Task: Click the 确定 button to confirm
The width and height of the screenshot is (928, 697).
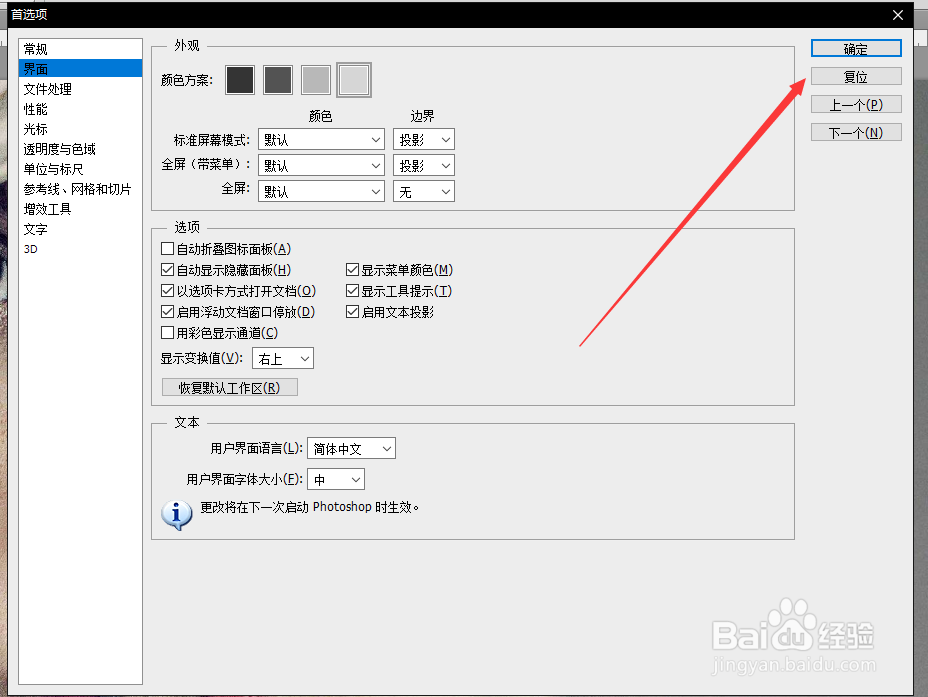Action: pyautogui.click(x=855, y=48)
